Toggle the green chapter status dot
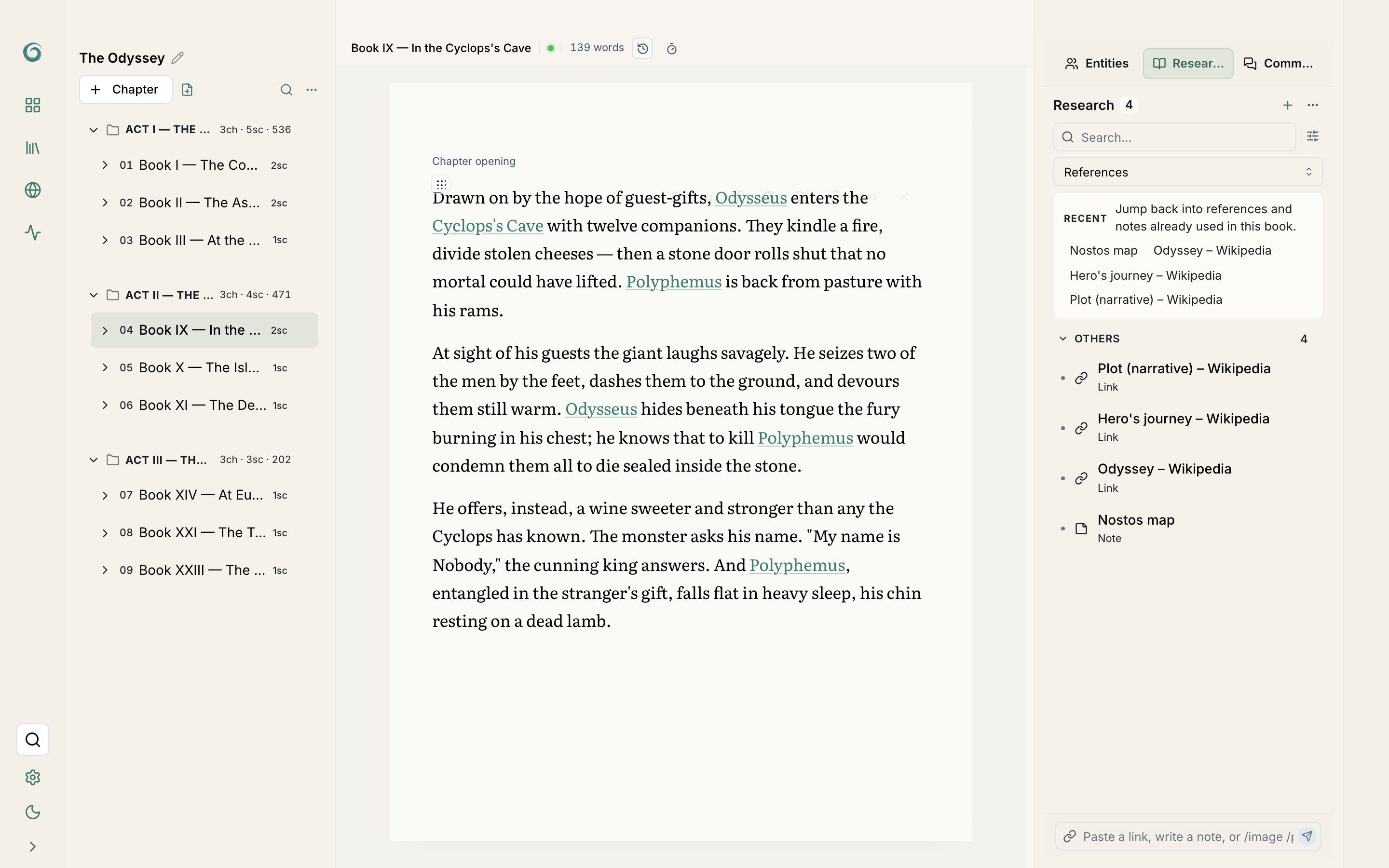Screen dimensions: 1389x868 coord(550,48)
